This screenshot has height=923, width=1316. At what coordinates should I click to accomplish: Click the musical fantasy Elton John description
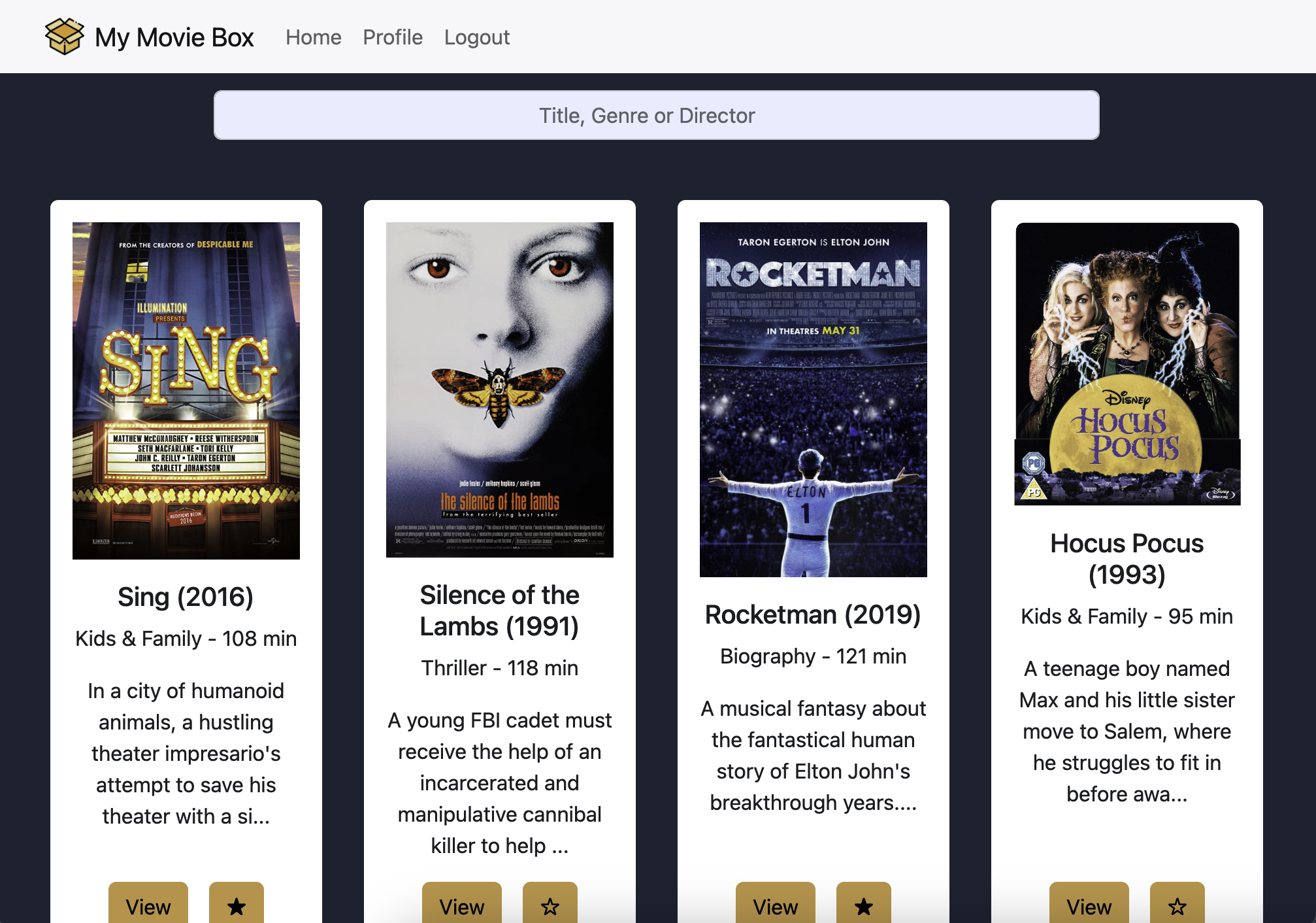pos(813,756)
